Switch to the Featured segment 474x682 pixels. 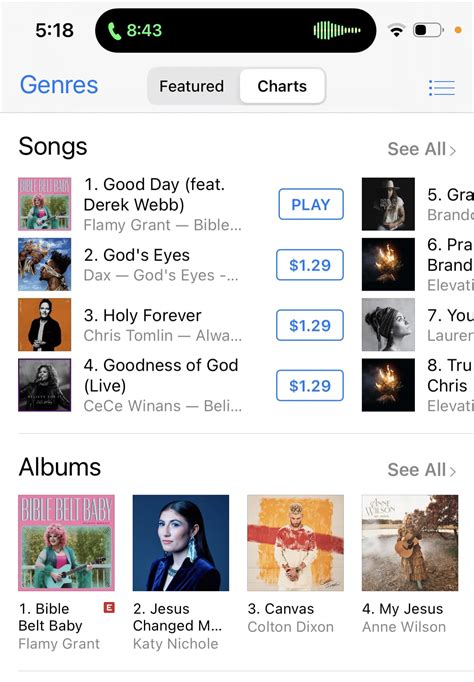[x=192, y=86]
